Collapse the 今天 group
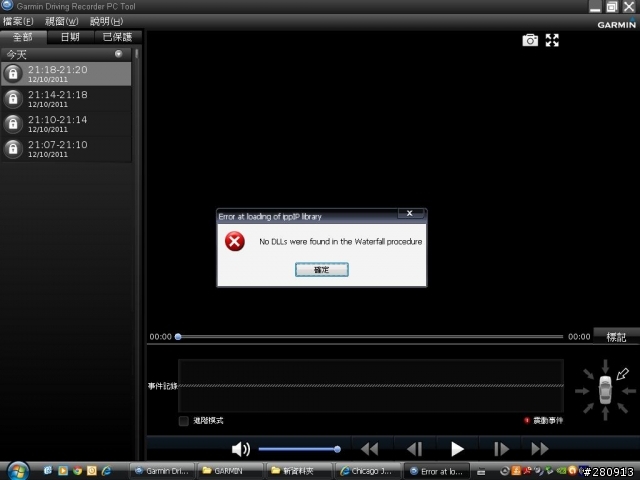 [118, 54]
